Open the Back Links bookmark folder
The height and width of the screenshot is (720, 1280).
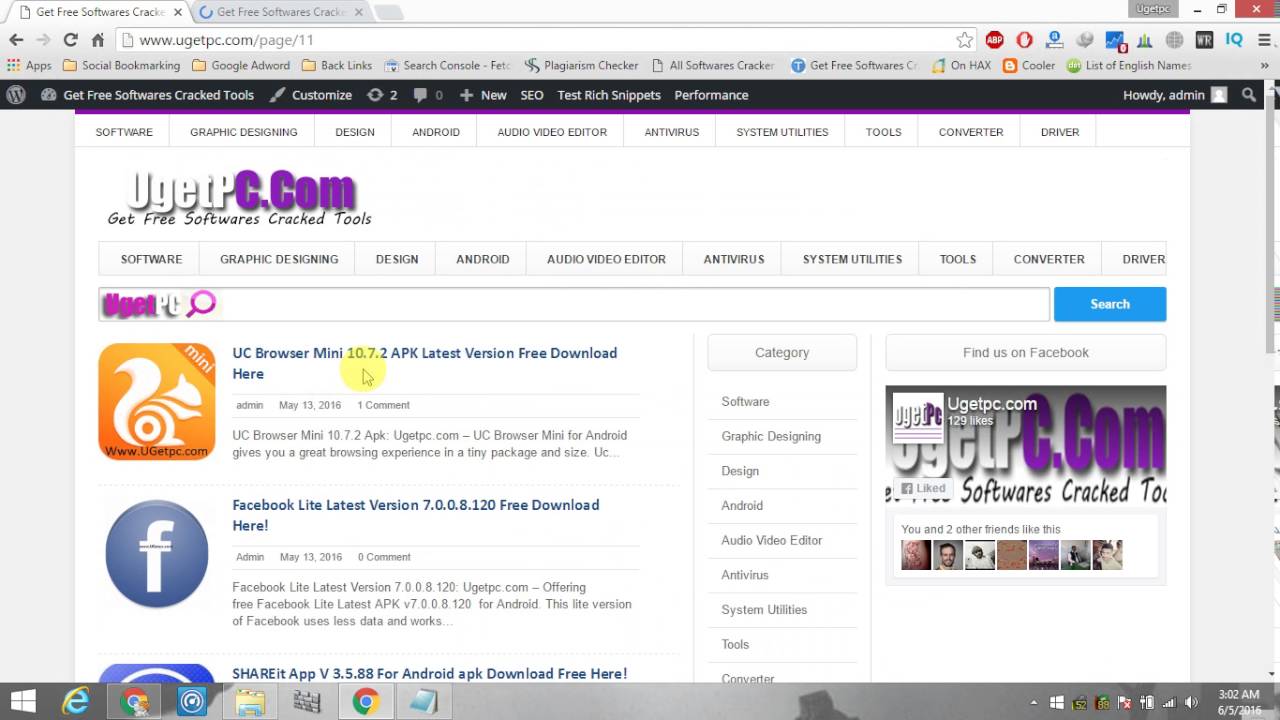click(x=337, y=65)
